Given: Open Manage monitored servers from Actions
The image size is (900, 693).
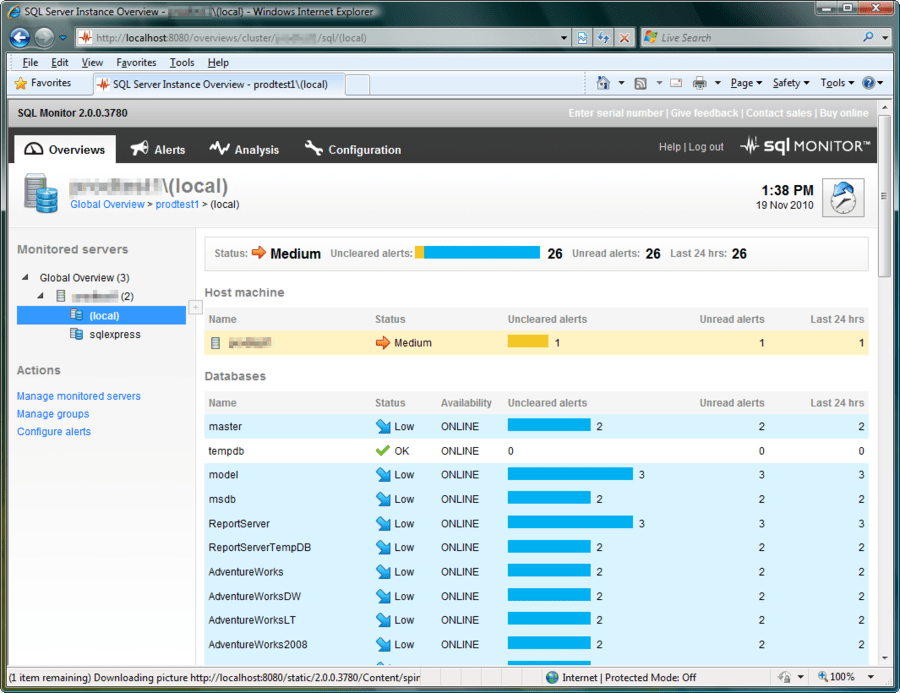Looking at the screenshot, I should click(x=78, y=396).
